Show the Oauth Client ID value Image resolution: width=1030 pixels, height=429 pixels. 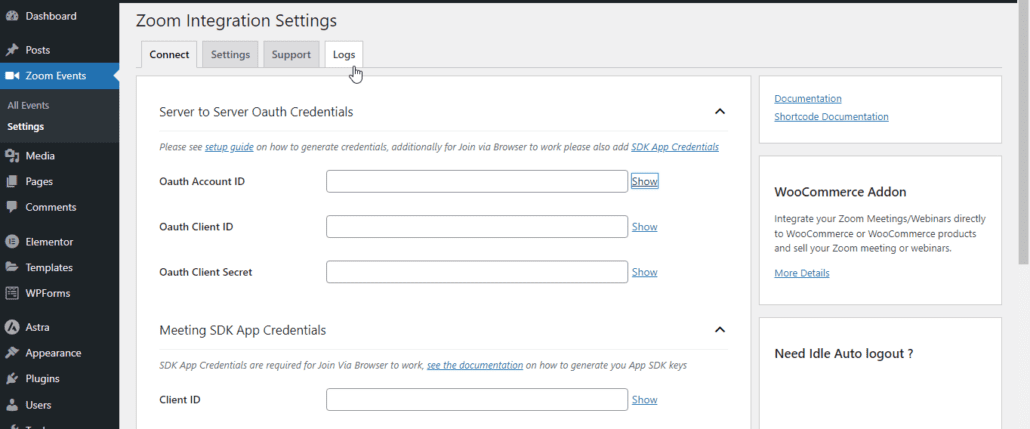point(644,227)
